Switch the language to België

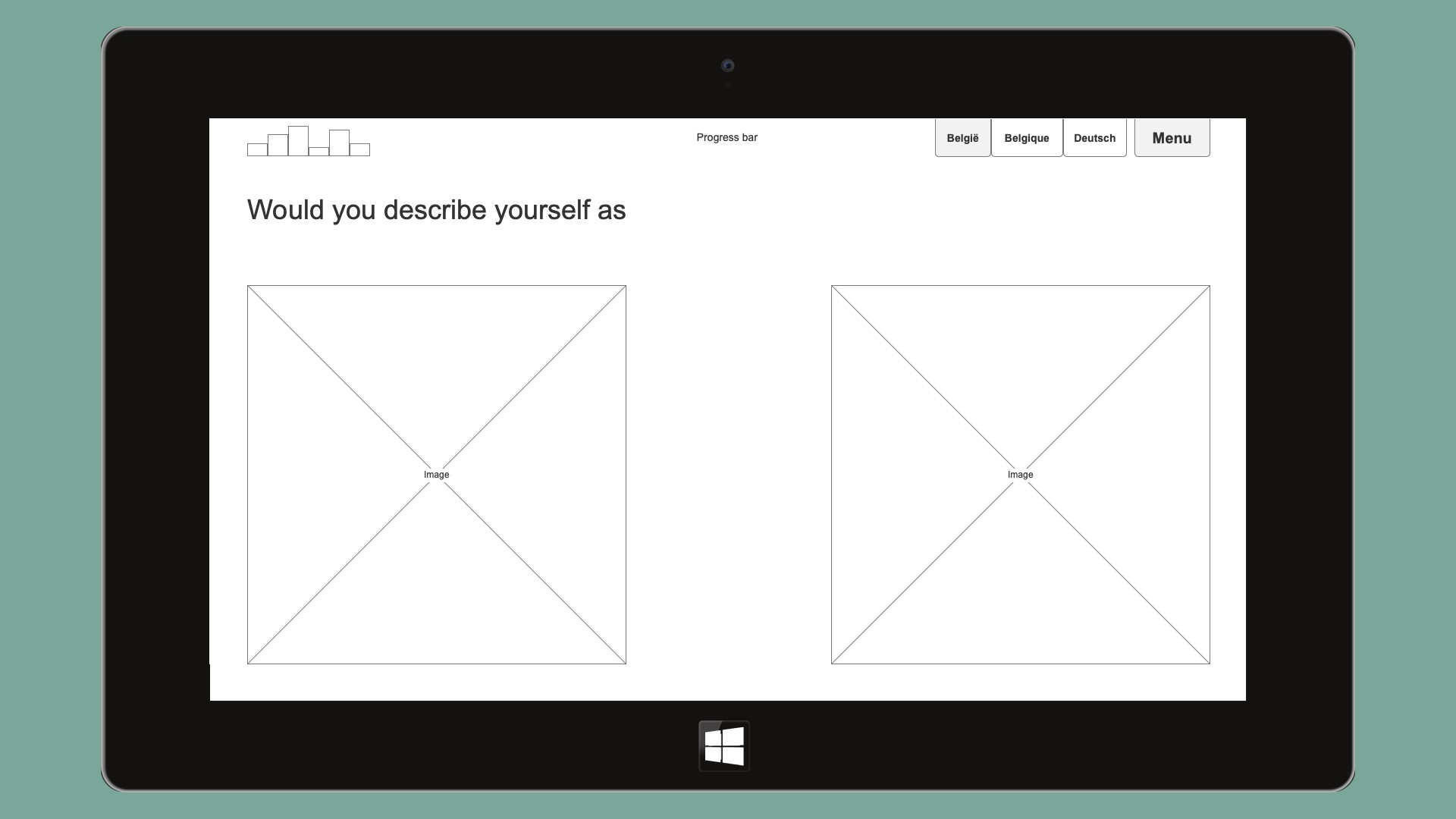pos(962,138)
